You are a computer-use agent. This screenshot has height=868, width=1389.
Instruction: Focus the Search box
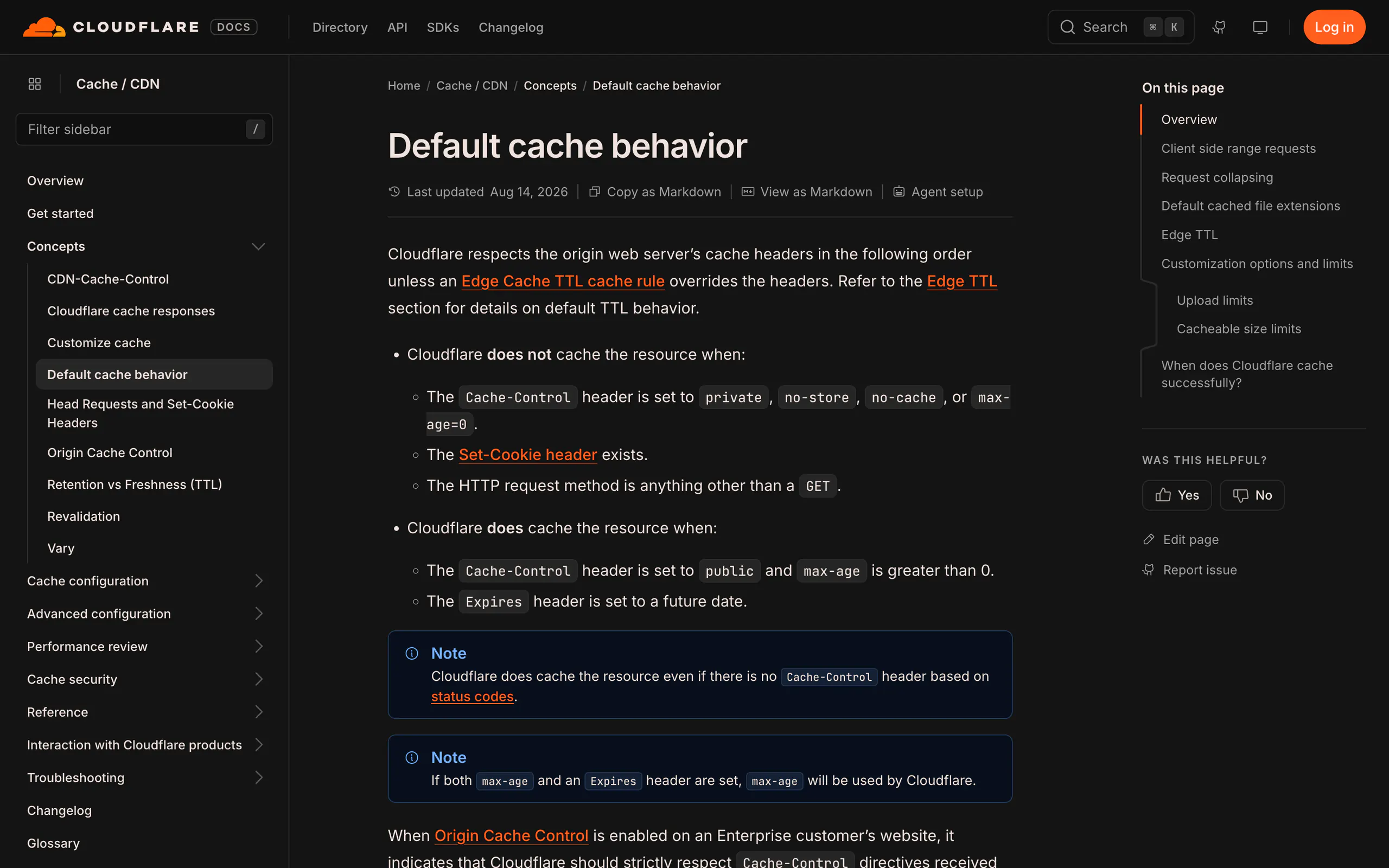pos(1120,27)
